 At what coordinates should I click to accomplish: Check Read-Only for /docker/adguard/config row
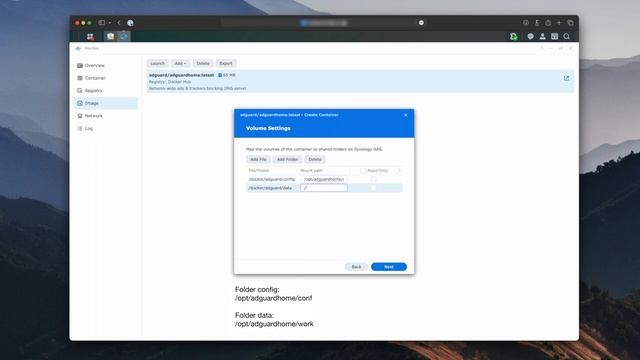373,179
